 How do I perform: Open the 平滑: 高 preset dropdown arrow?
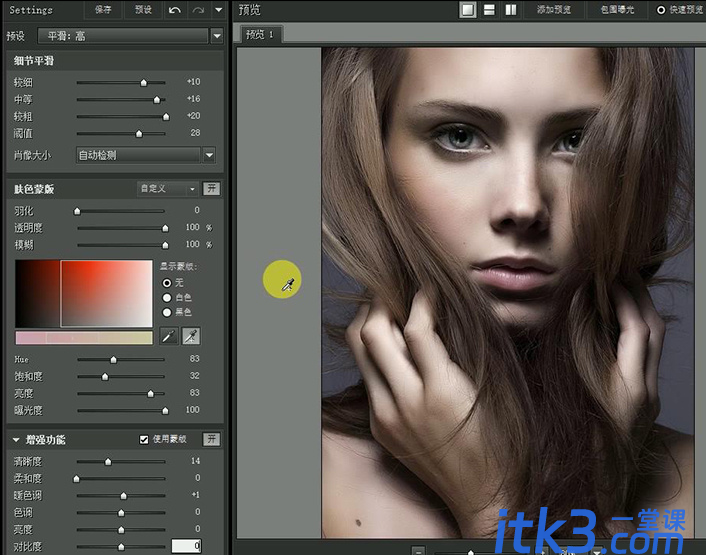click(x=217, y=36)
